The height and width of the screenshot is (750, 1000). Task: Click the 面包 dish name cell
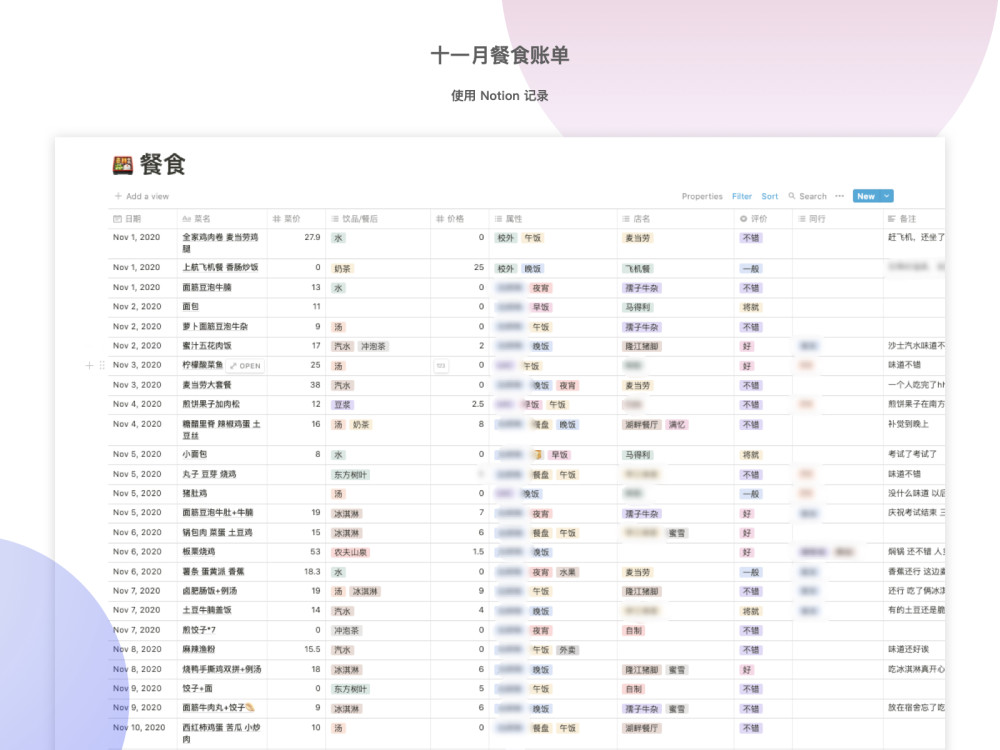tap(222, 307)
